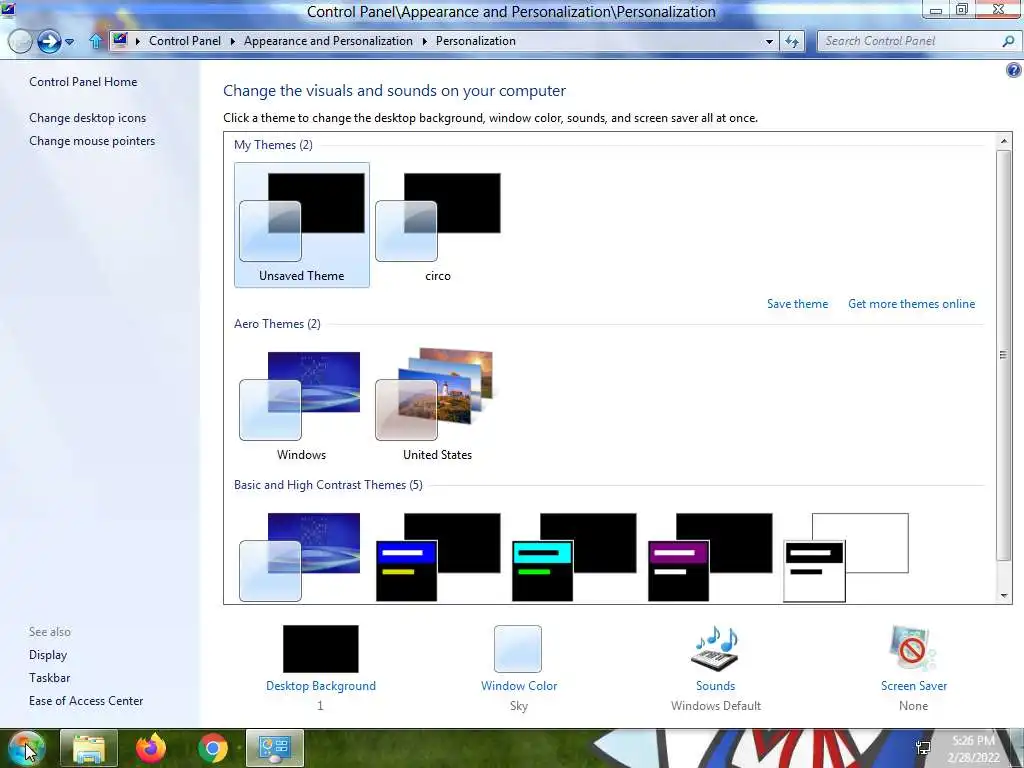Click the Up one level arrow
Viewport: 1024px width, 768px height.
point(95,41)
